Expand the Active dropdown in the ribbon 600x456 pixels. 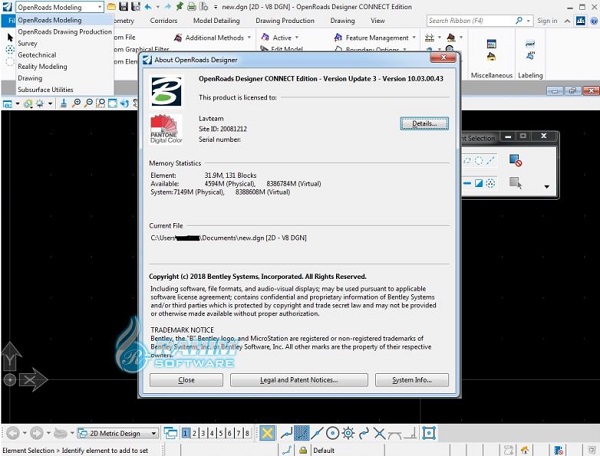click(297, 37)
